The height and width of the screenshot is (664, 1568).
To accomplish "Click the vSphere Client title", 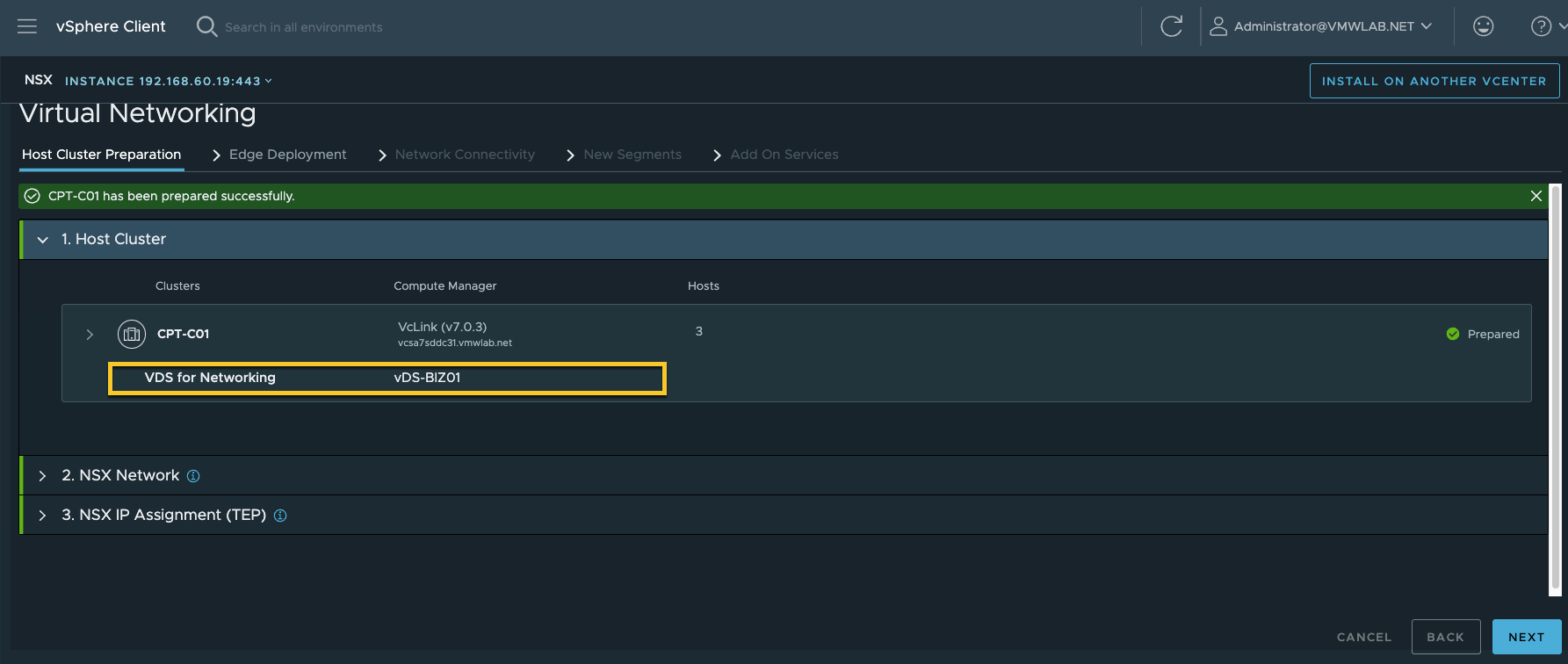I will coord(111,26).
